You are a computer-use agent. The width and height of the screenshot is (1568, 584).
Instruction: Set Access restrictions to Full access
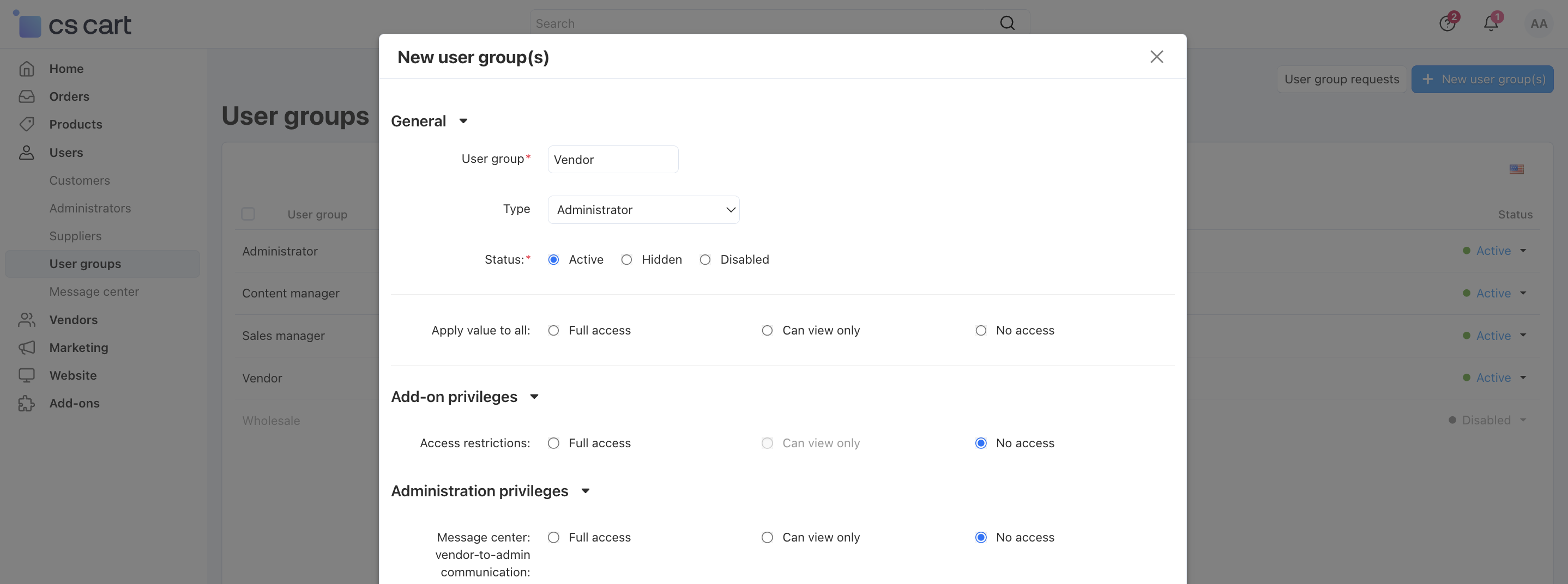[553, 443]
